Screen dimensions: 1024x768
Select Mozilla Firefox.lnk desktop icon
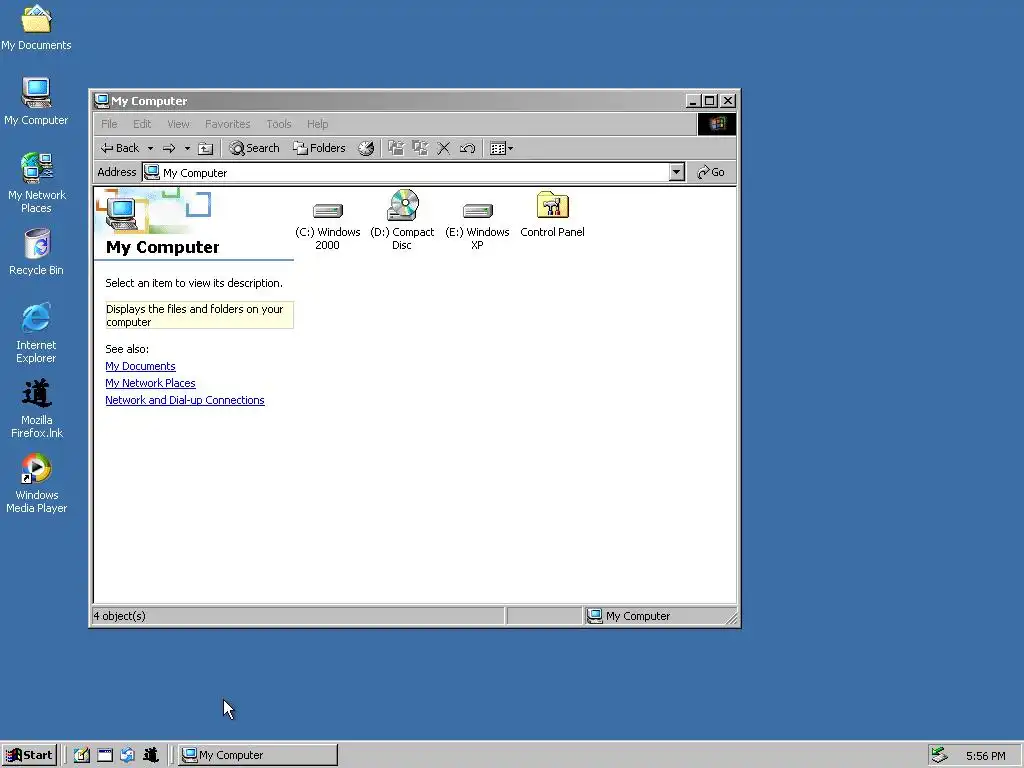point(37,409)
